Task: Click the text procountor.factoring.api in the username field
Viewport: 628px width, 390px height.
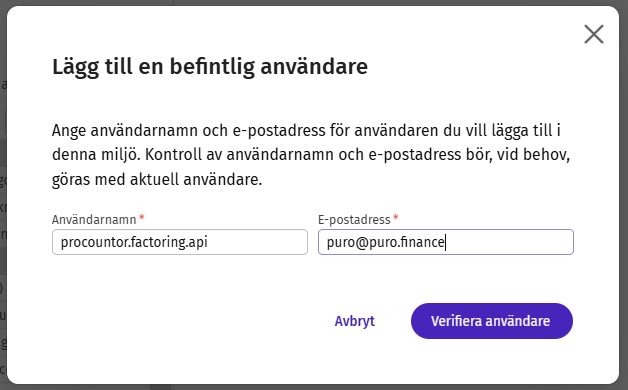Action: pyautogui.click(x=134, y=242)
